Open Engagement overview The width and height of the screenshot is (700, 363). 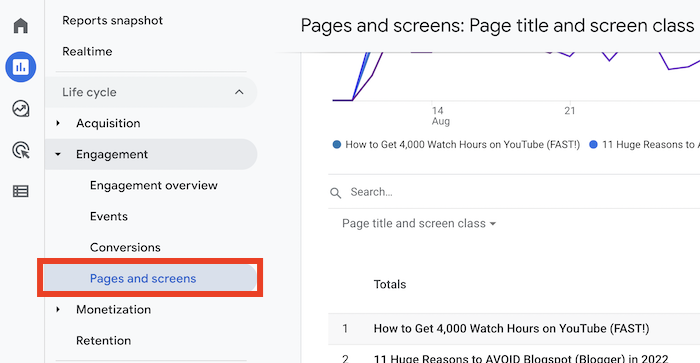coord(154,185)
